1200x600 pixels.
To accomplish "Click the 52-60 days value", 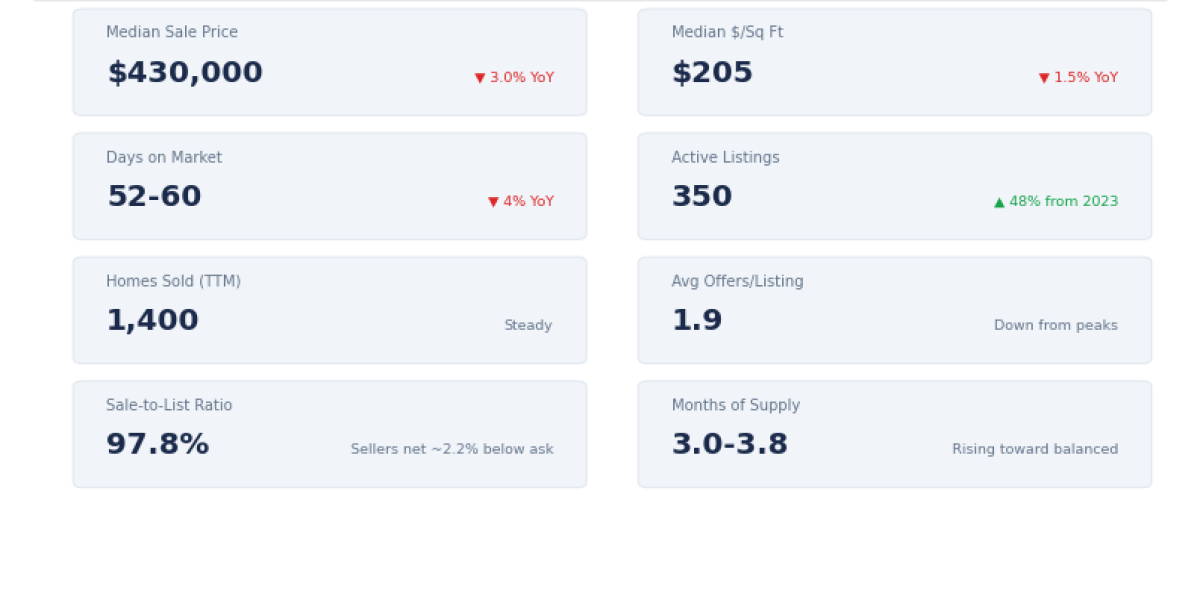I will (154, 197).
